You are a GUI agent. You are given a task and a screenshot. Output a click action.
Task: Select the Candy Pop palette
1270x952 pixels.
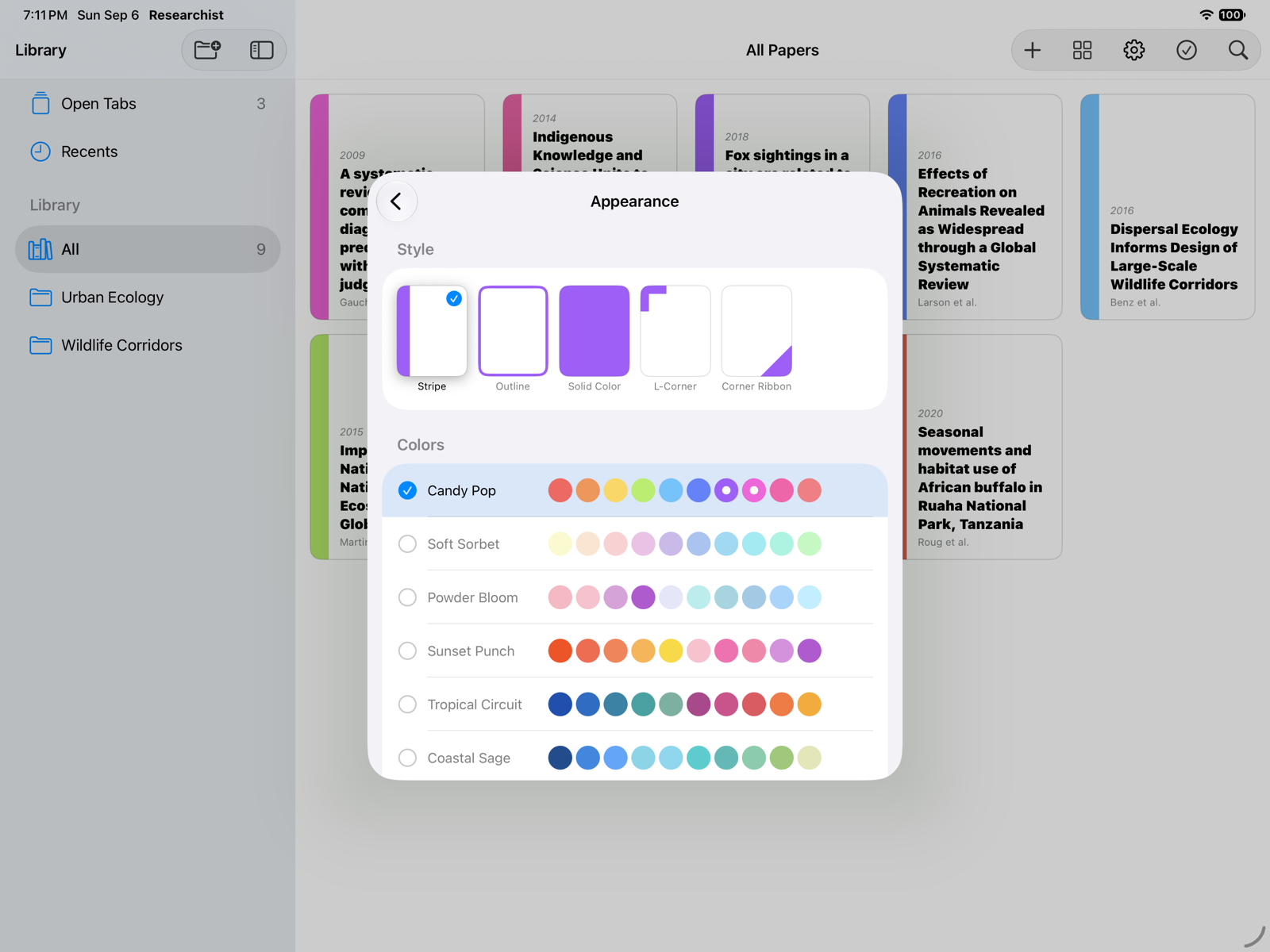point(635,490)
